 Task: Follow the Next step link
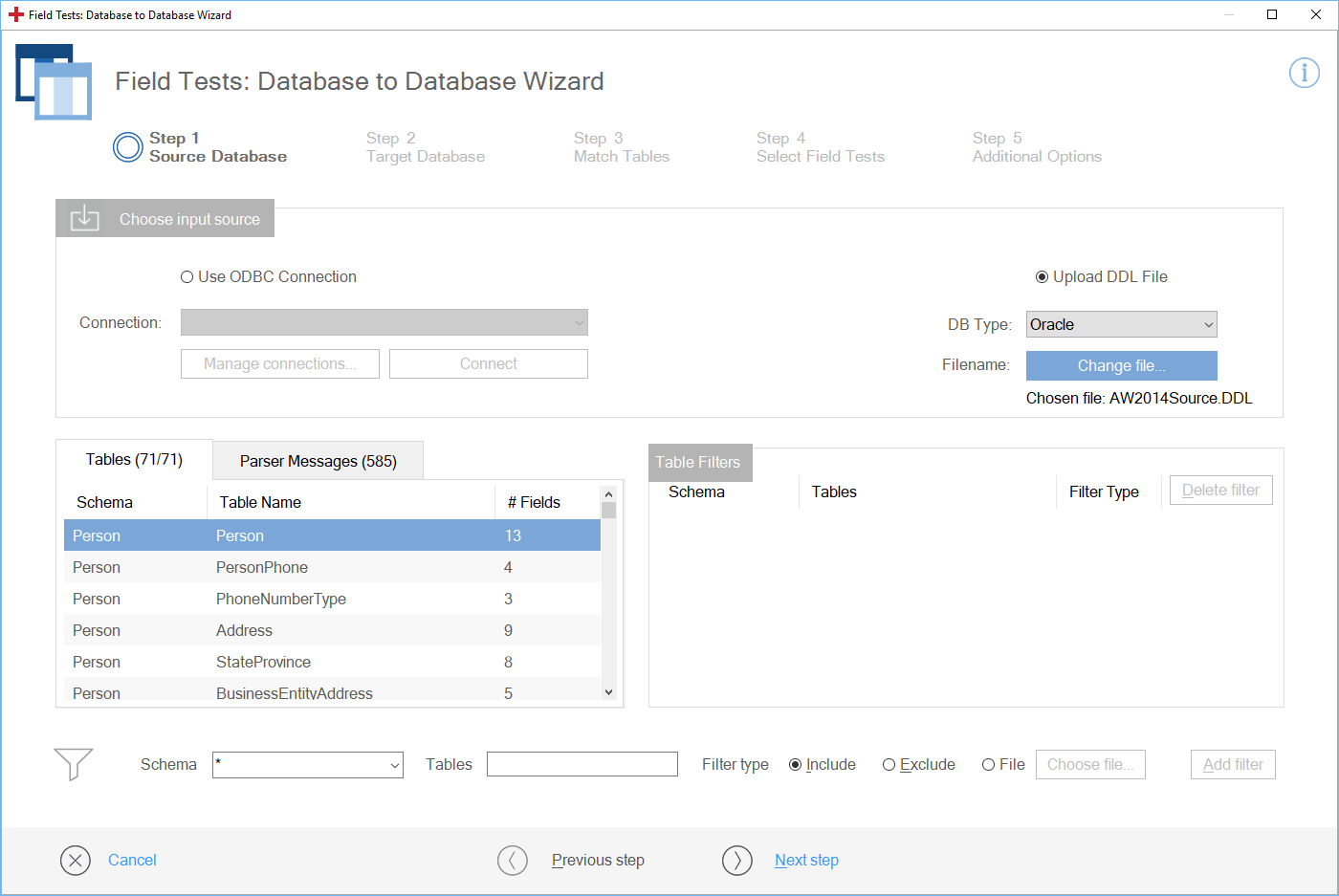point(806,861)
